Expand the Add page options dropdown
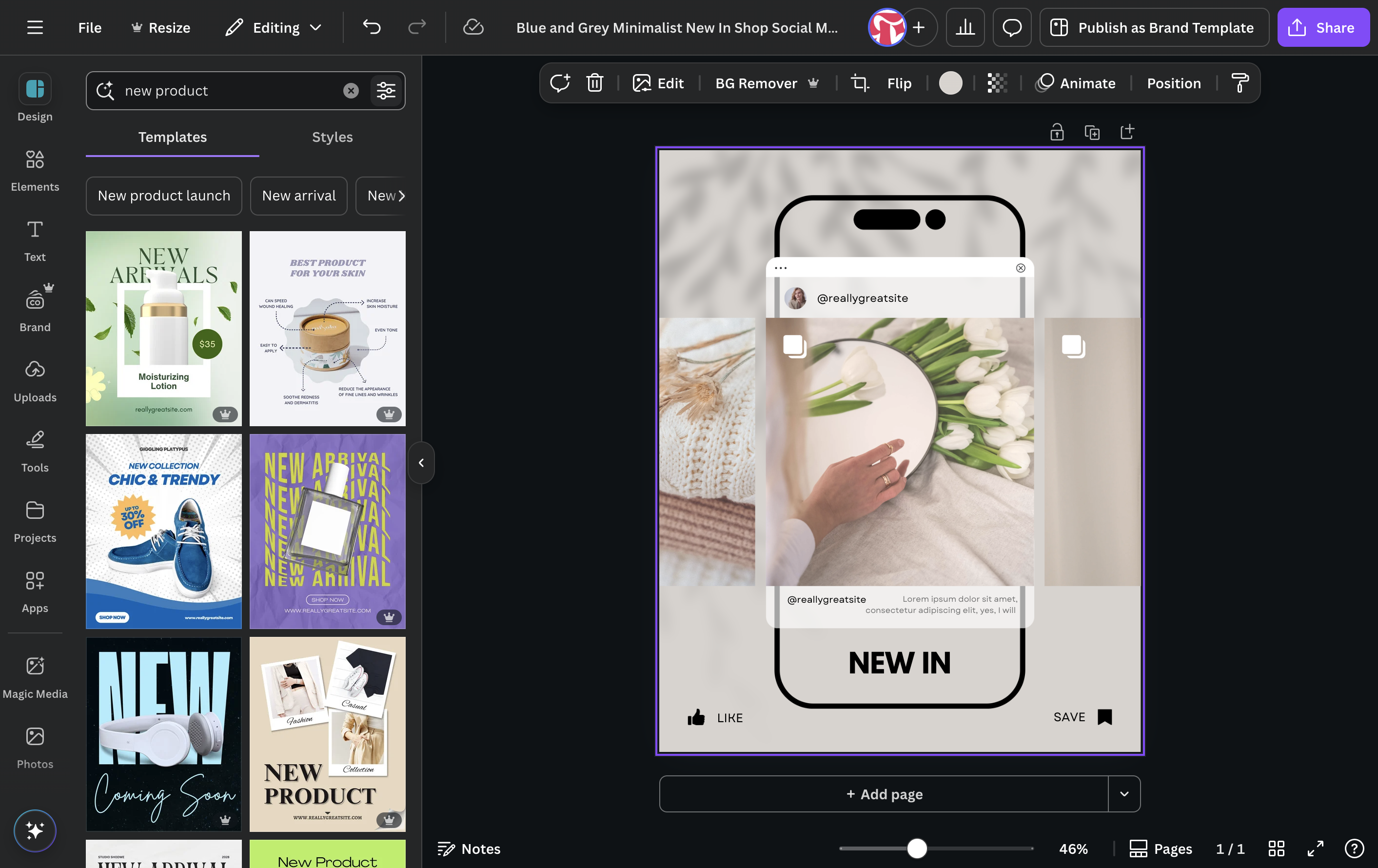This screenshot has width=1378, height=868. [1124, 793]
